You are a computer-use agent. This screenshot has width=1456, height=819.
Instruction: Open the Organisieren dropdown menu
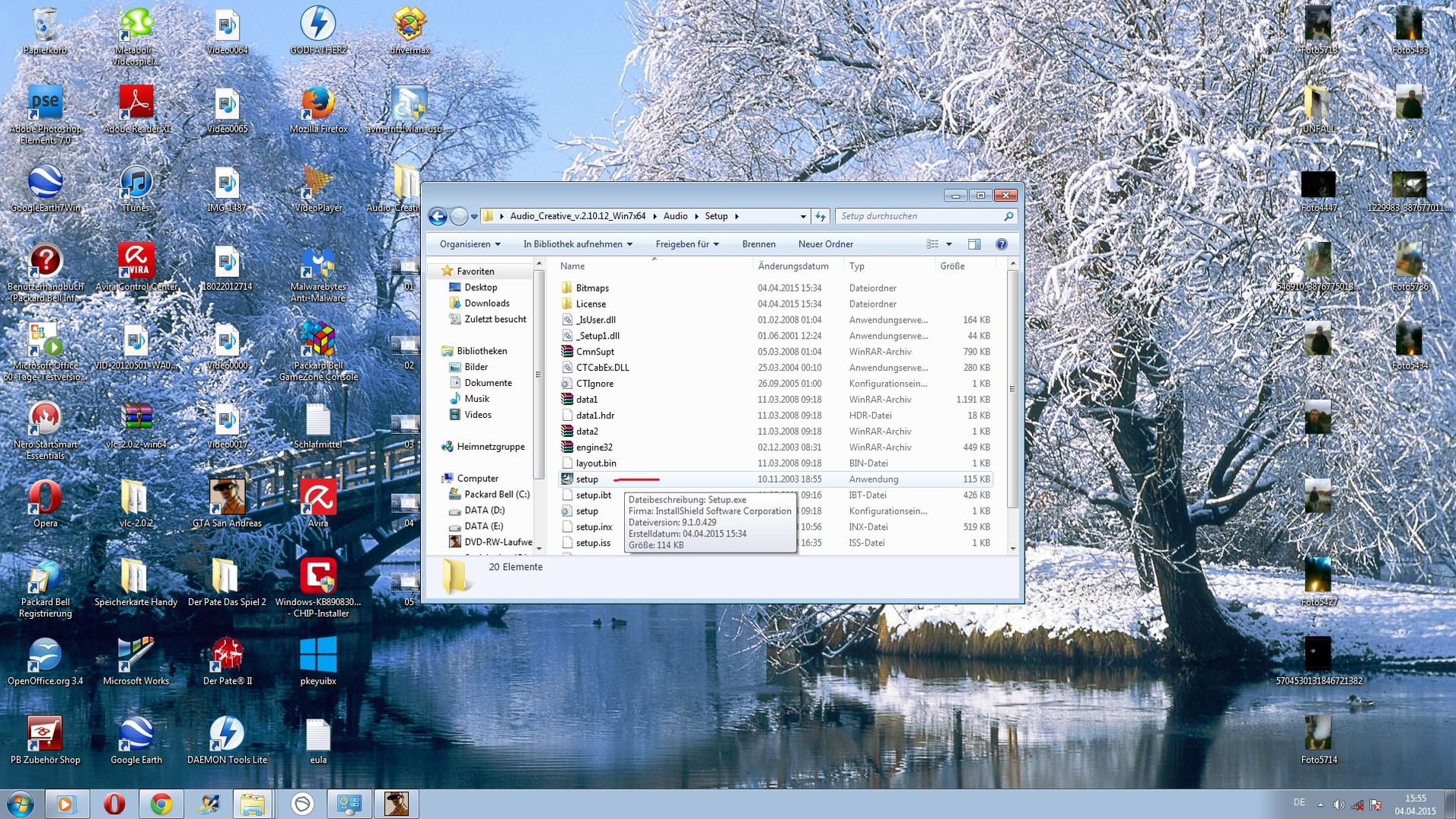470,244
